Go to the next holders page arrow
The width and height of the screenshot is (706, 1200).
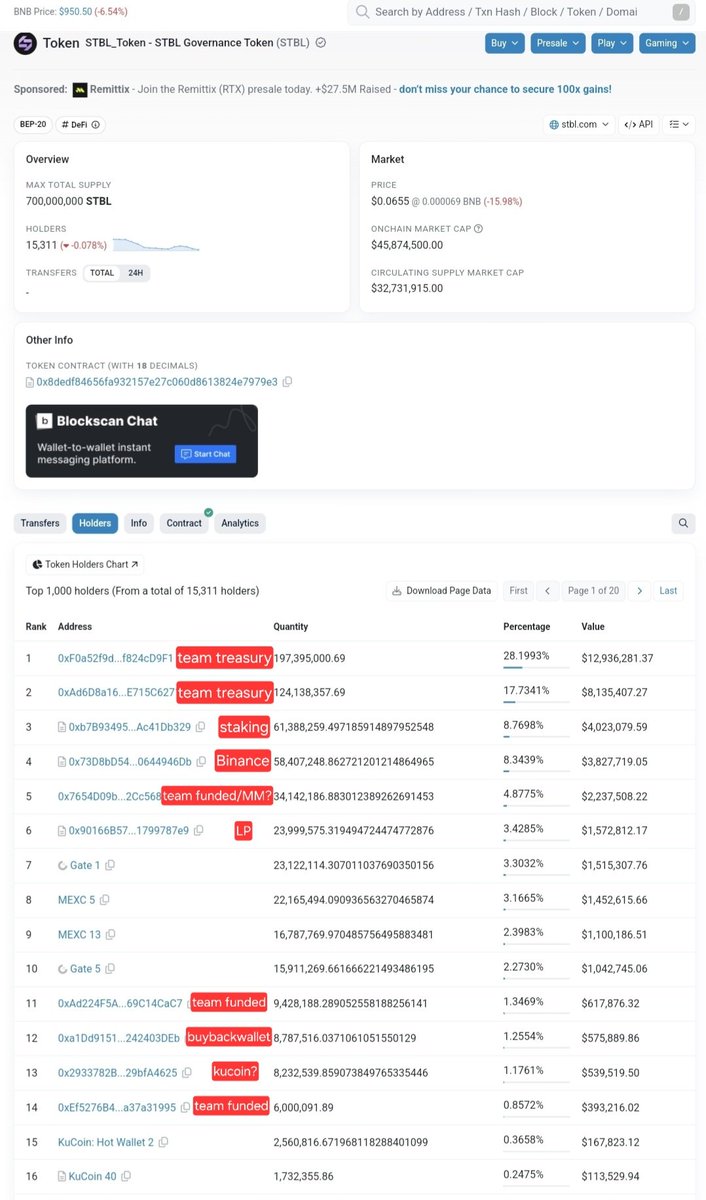[640, 591]
